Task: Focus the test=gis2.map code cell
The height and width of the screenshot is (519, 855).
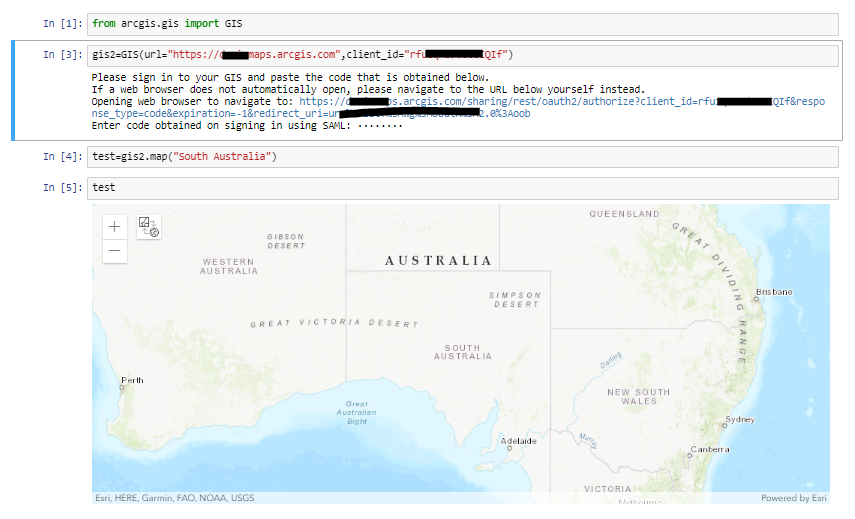Action: 462,157
